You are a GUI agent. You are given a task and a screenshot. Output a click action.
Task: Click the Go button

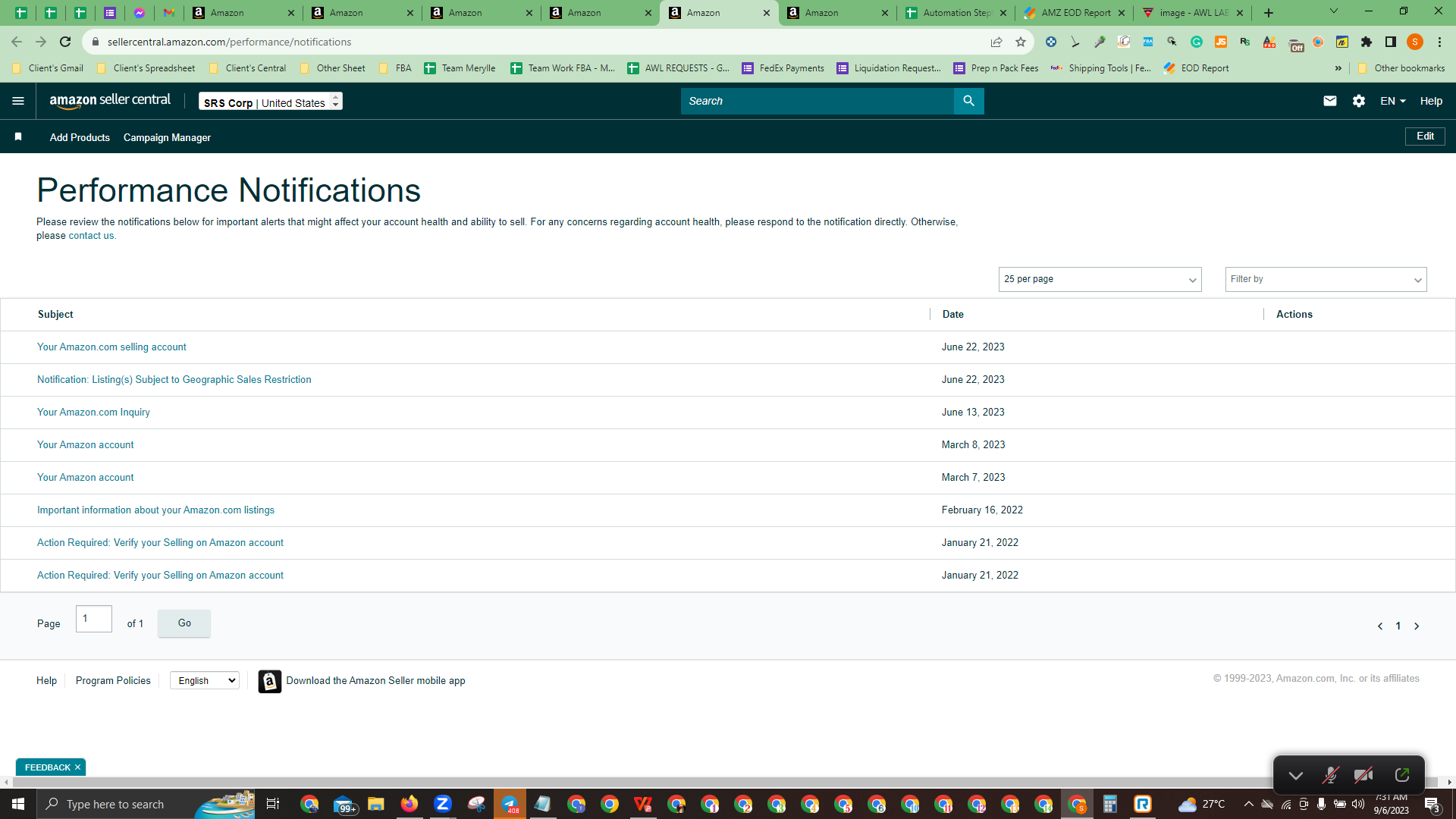point(184,623)
